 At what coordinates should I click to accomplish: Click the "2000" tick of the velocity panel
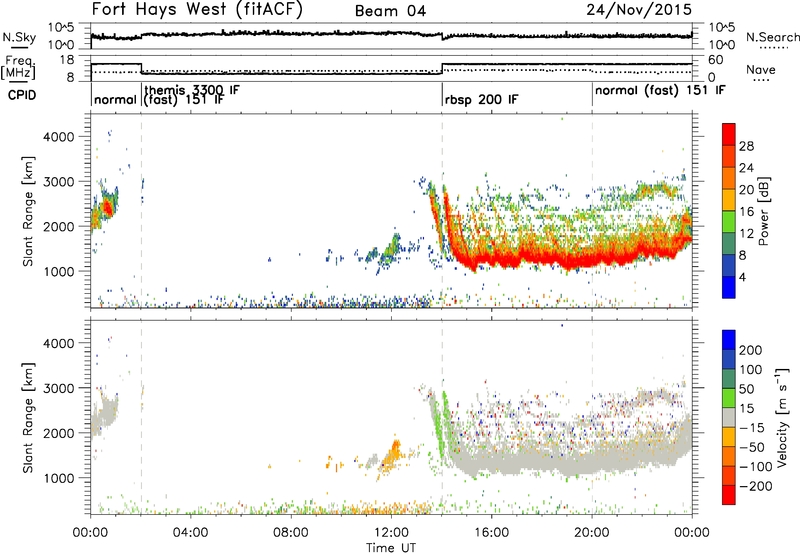tap(58, 433)
